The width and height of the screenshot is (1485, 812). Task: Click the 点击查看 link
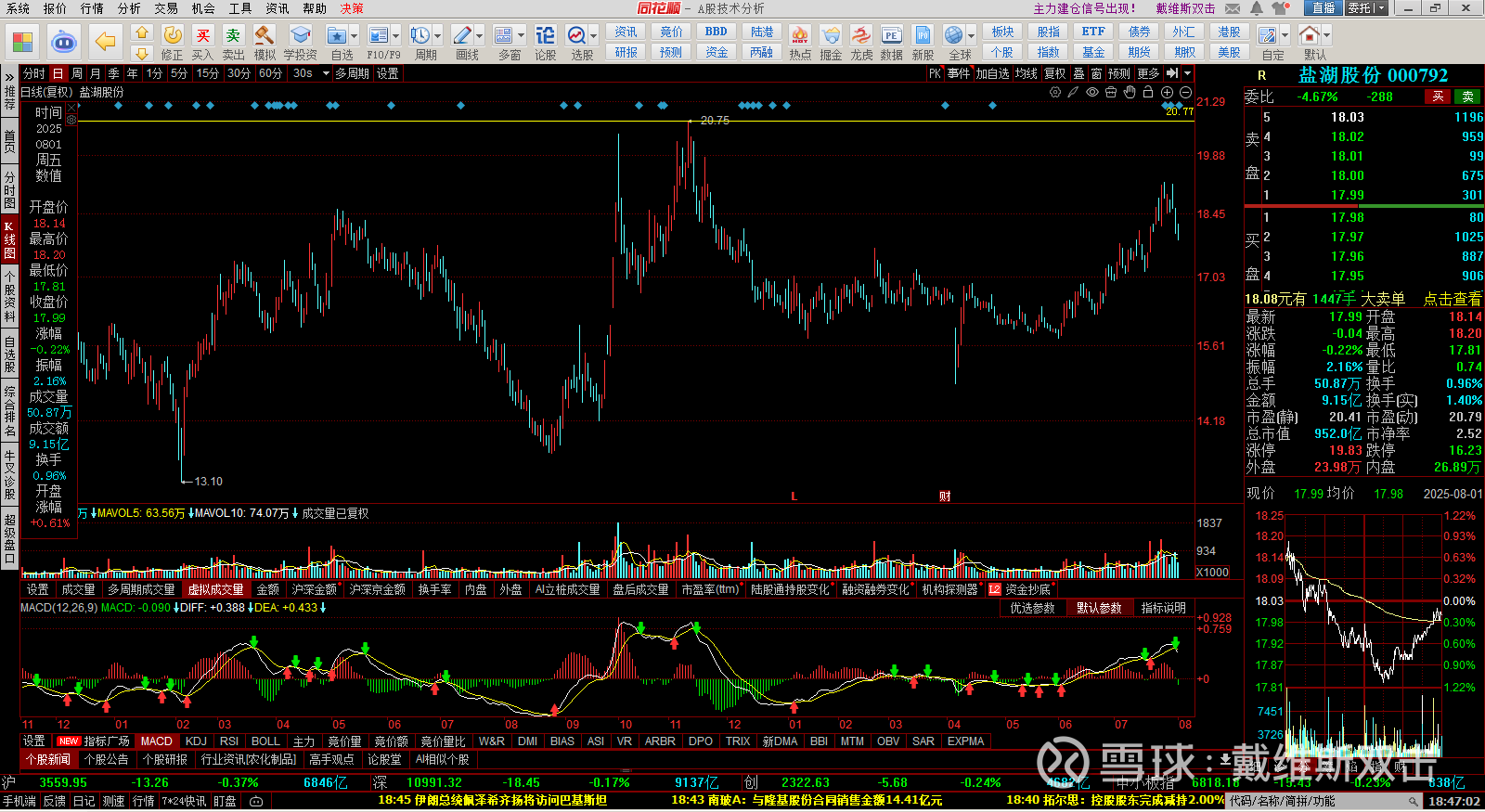[1453, 299]
